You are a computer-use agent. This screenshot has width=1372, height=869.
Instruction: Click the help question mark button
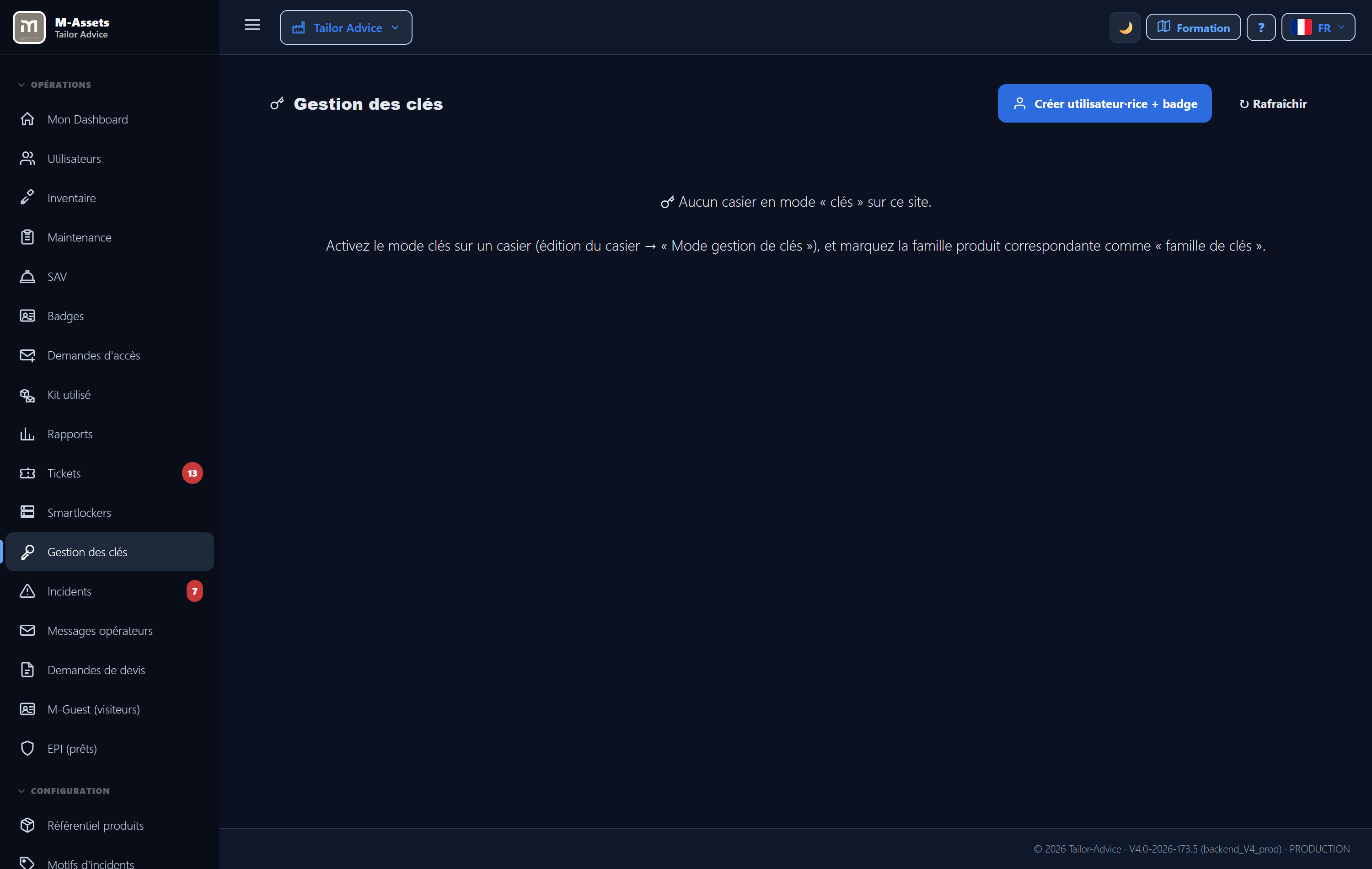click(1261, 27)
